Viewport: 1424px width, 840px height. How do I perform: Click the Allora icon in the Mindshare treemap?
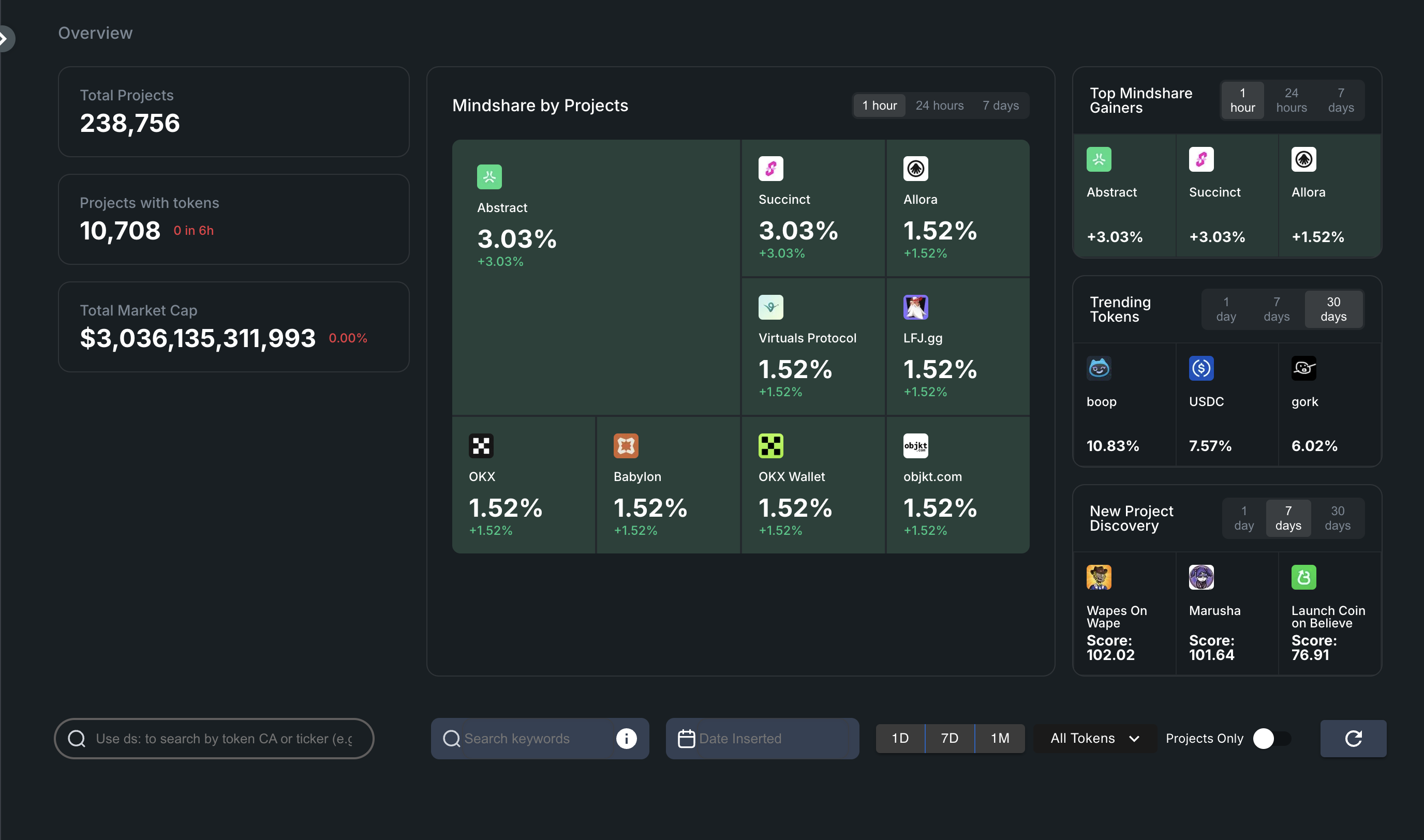(x=915, y=168)
